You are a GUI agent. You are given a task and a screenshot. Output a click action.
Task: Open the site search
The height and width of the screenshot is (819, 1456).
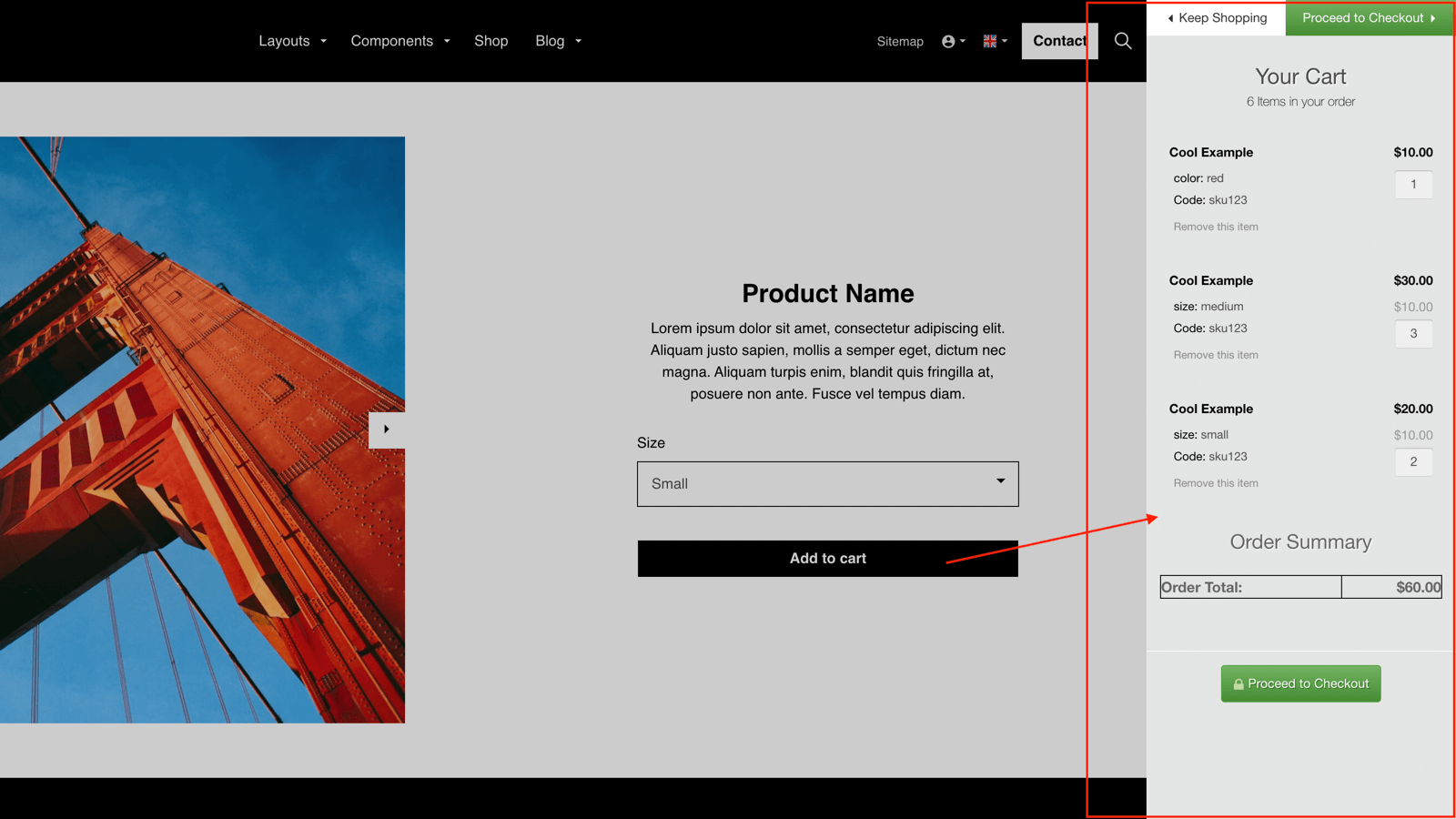click(1123, 41)
